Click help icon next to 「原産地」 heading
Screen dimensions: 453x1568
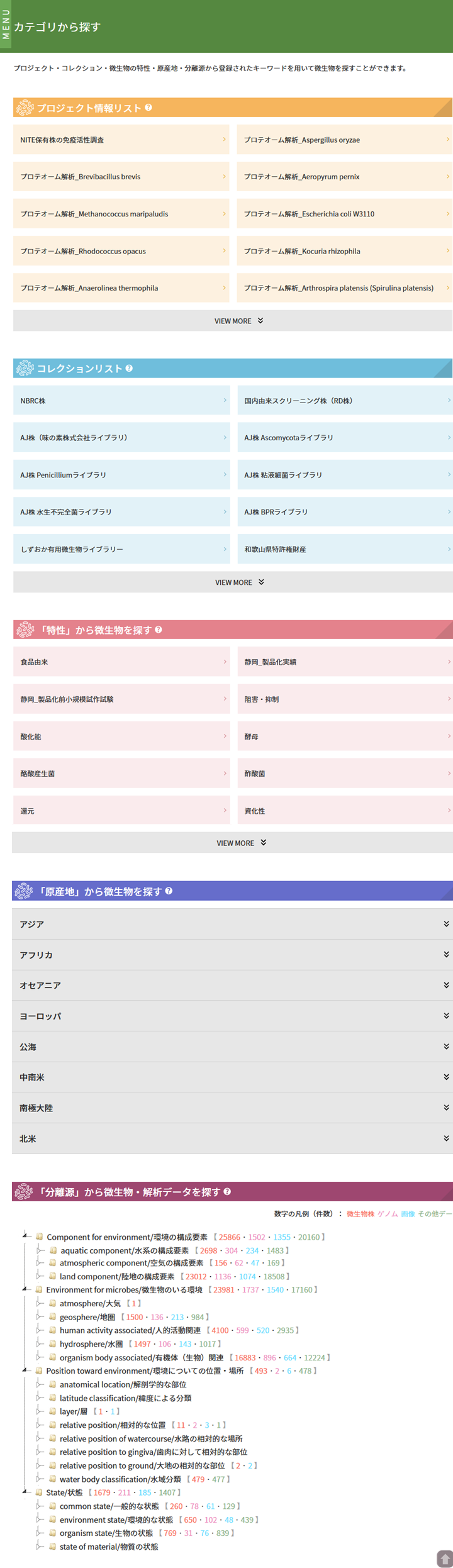tap(169, 891)
